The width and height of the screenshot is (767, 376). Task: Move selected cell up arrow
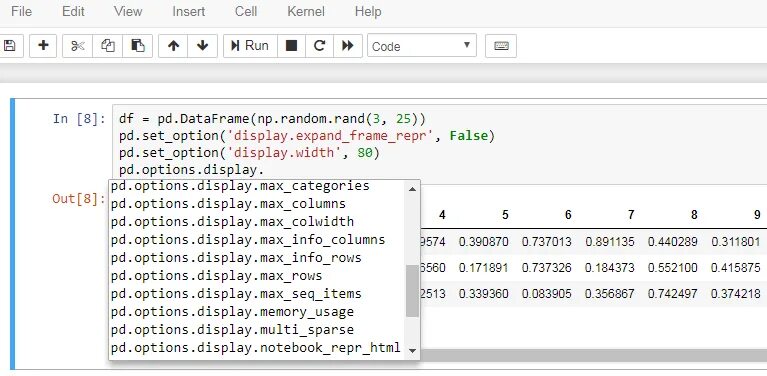point(173,46)
